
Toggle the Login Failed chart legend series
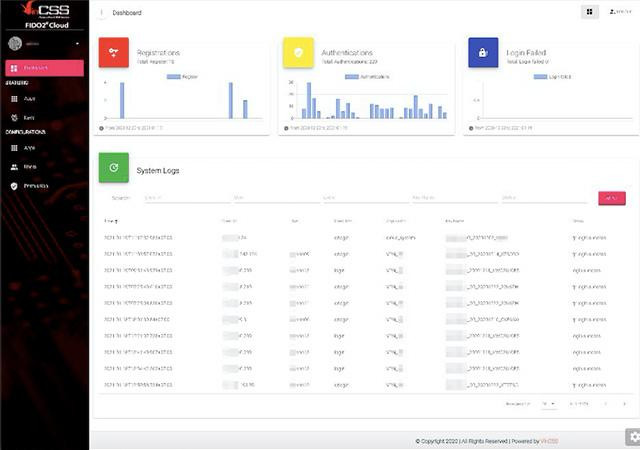point(551,76)
